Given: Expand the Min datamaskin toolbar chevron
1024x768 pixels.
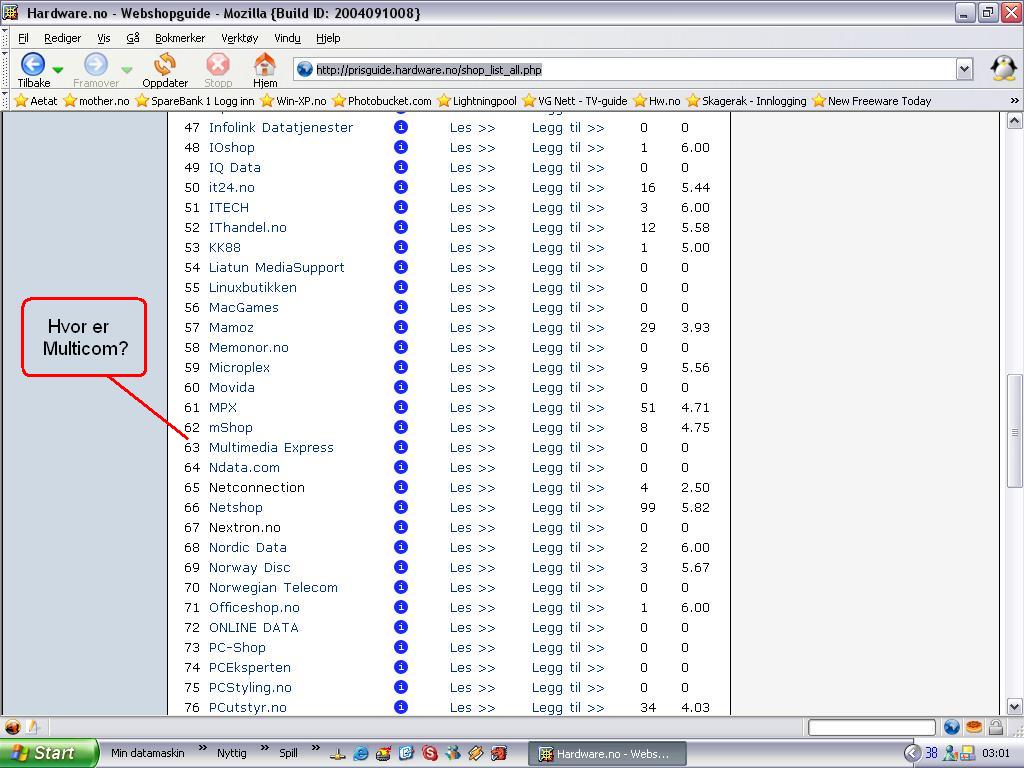Looking at the screenshot, I should point(202,748).
